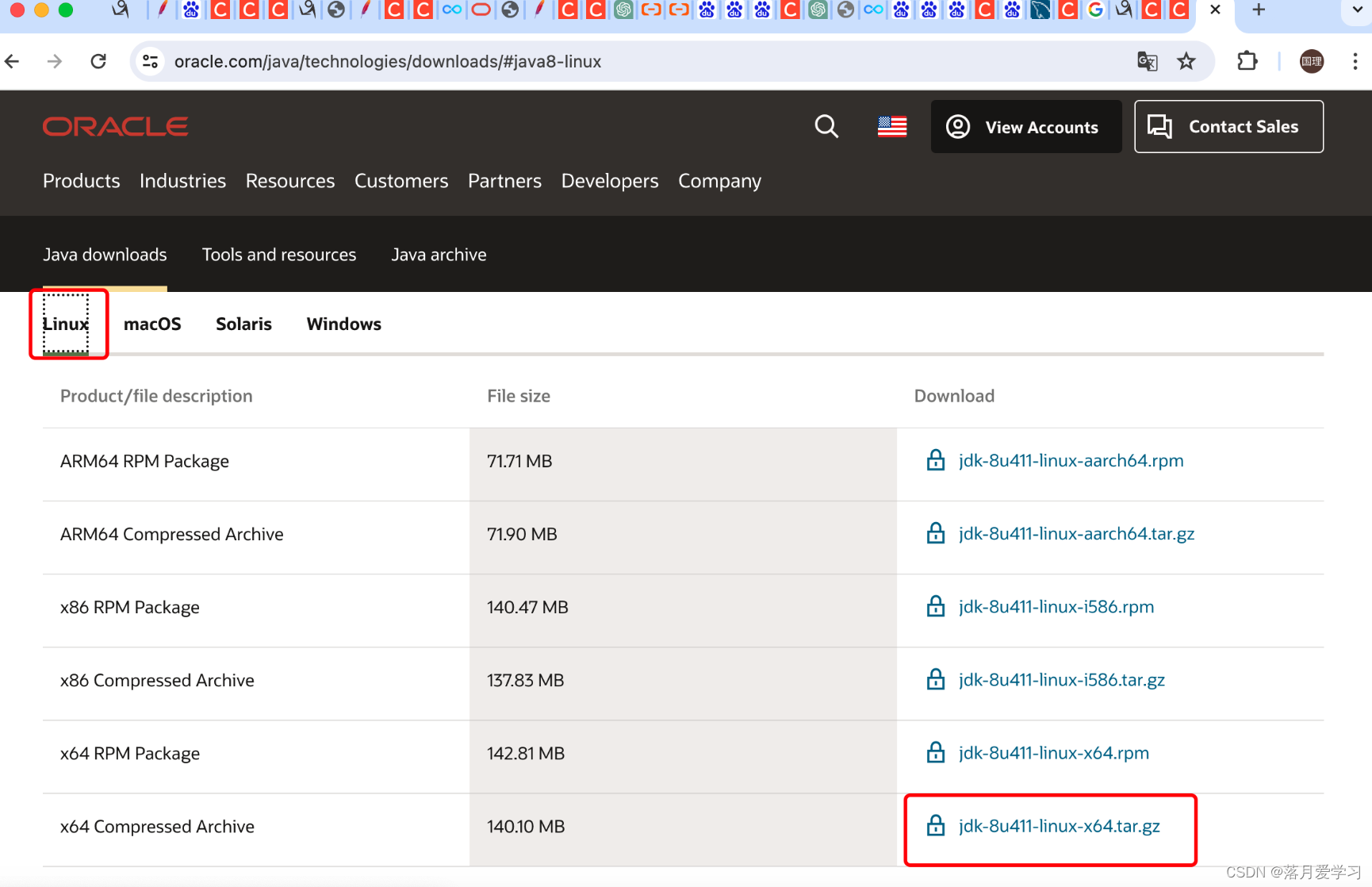Click the View Accounts button
Viewport: 1372px width, 887px height.
pyautogui.click(x=1026, y=127)
